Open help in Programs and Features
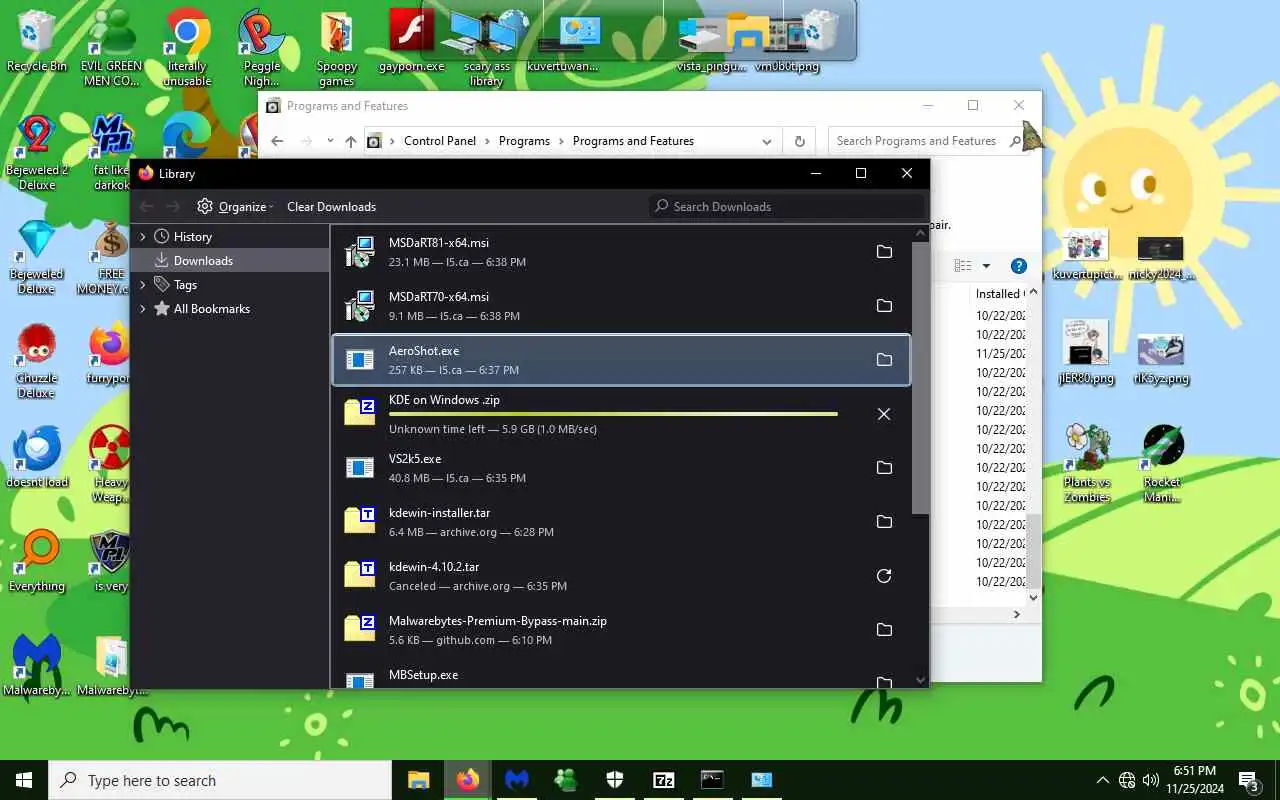Screen dimensions: 1280x800 coord(1019,266)
